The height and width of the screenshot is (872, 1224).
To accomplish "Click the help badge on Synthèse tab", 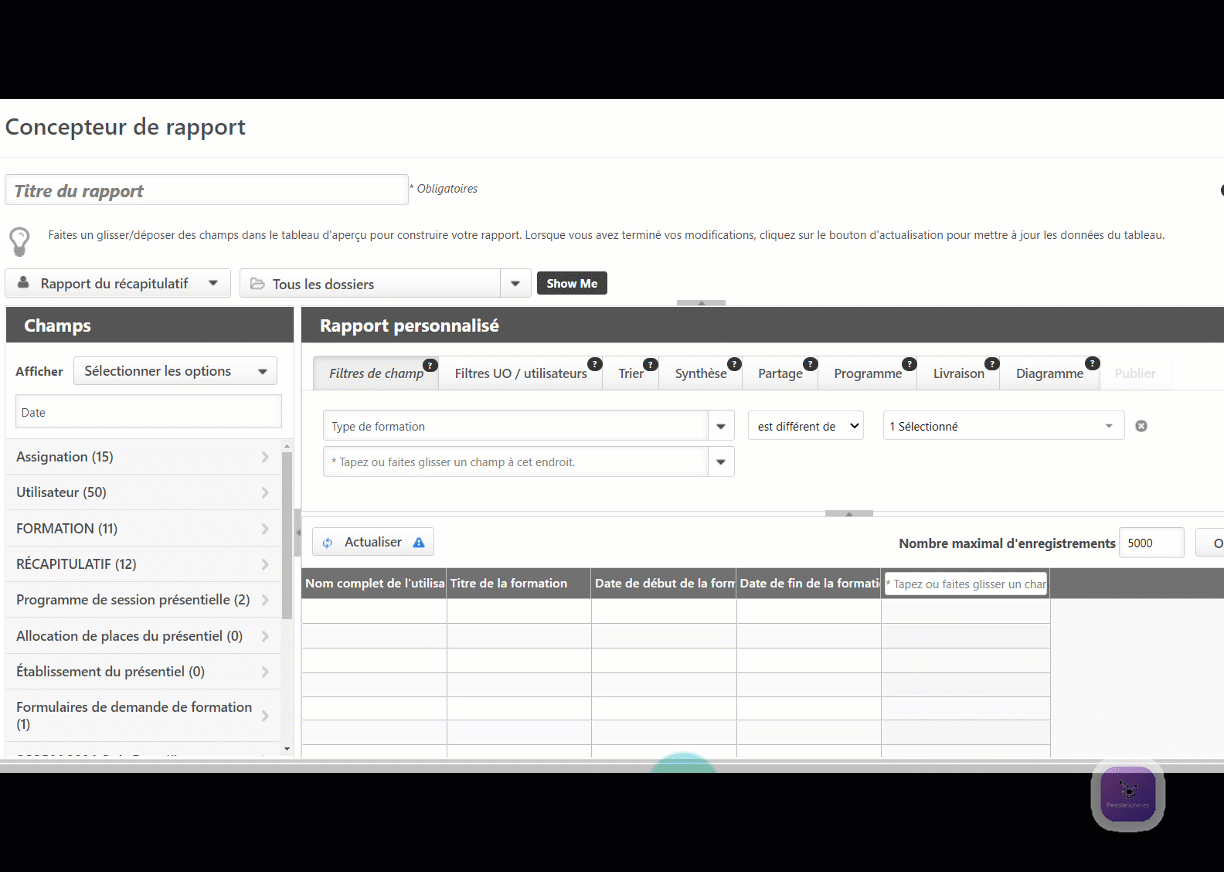I will coord(734,365).
